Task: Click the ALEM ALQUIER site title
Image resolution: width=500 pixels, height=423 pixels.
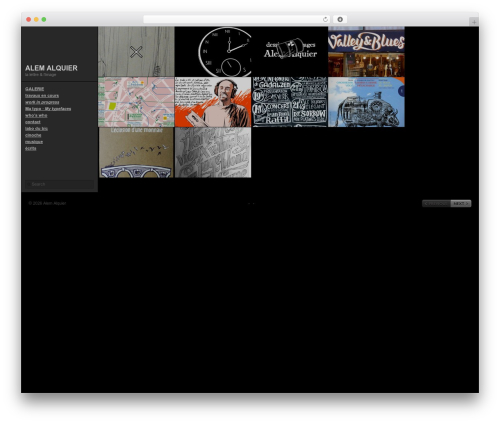Action: point(51,68)
